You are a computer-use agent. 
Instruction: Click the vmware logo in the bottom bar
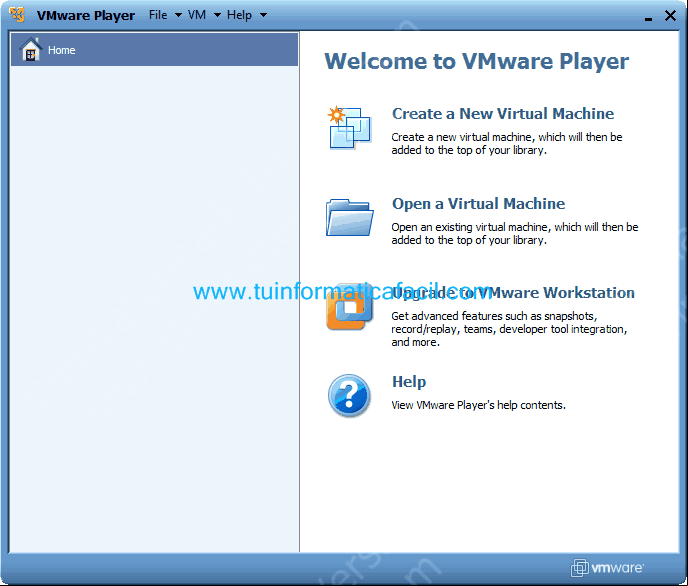pos(607,568)
